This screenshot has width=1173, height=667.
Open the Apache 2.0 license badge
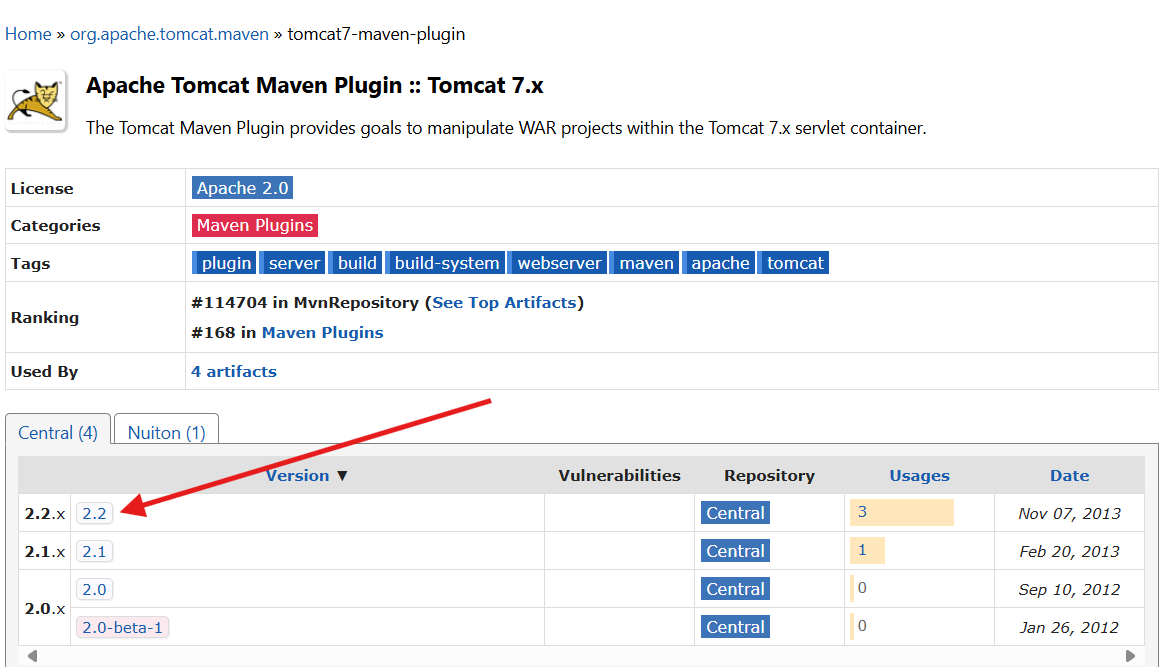point(242,188)
